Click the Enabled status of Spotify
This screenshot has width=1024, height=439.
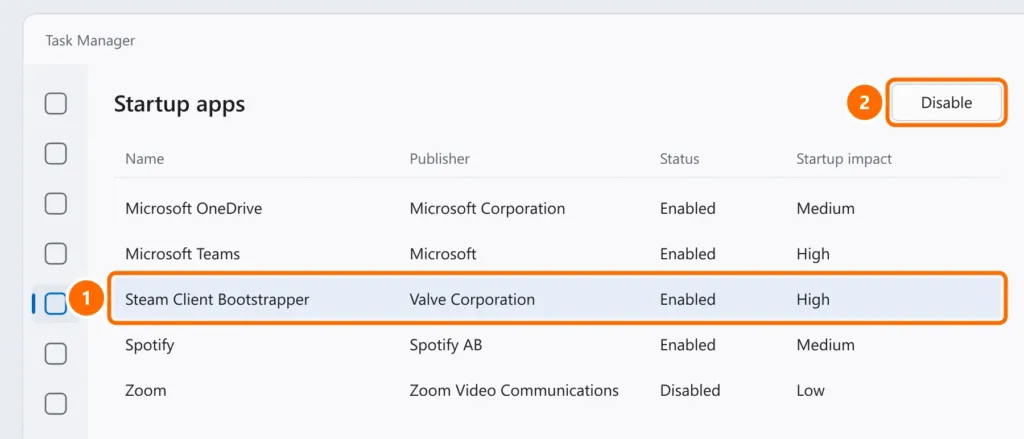tap(688, 345)
